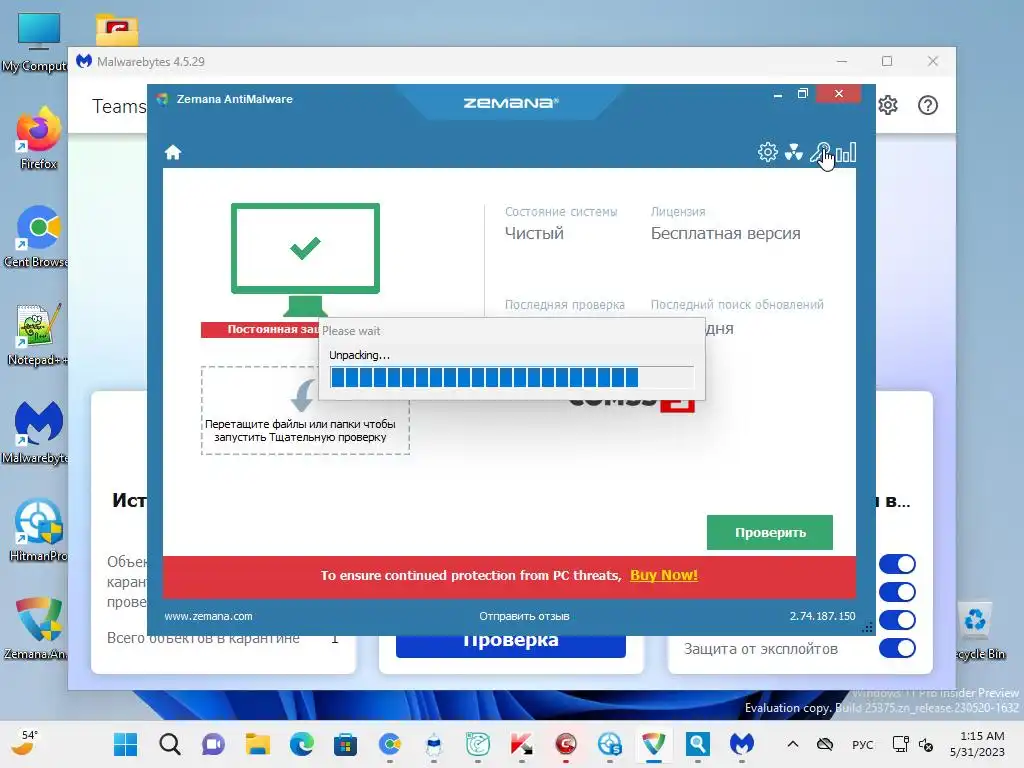Viewport: 1024px width, 768px height.
Task: Click Состояние системы label
Action: pos(561,212)
